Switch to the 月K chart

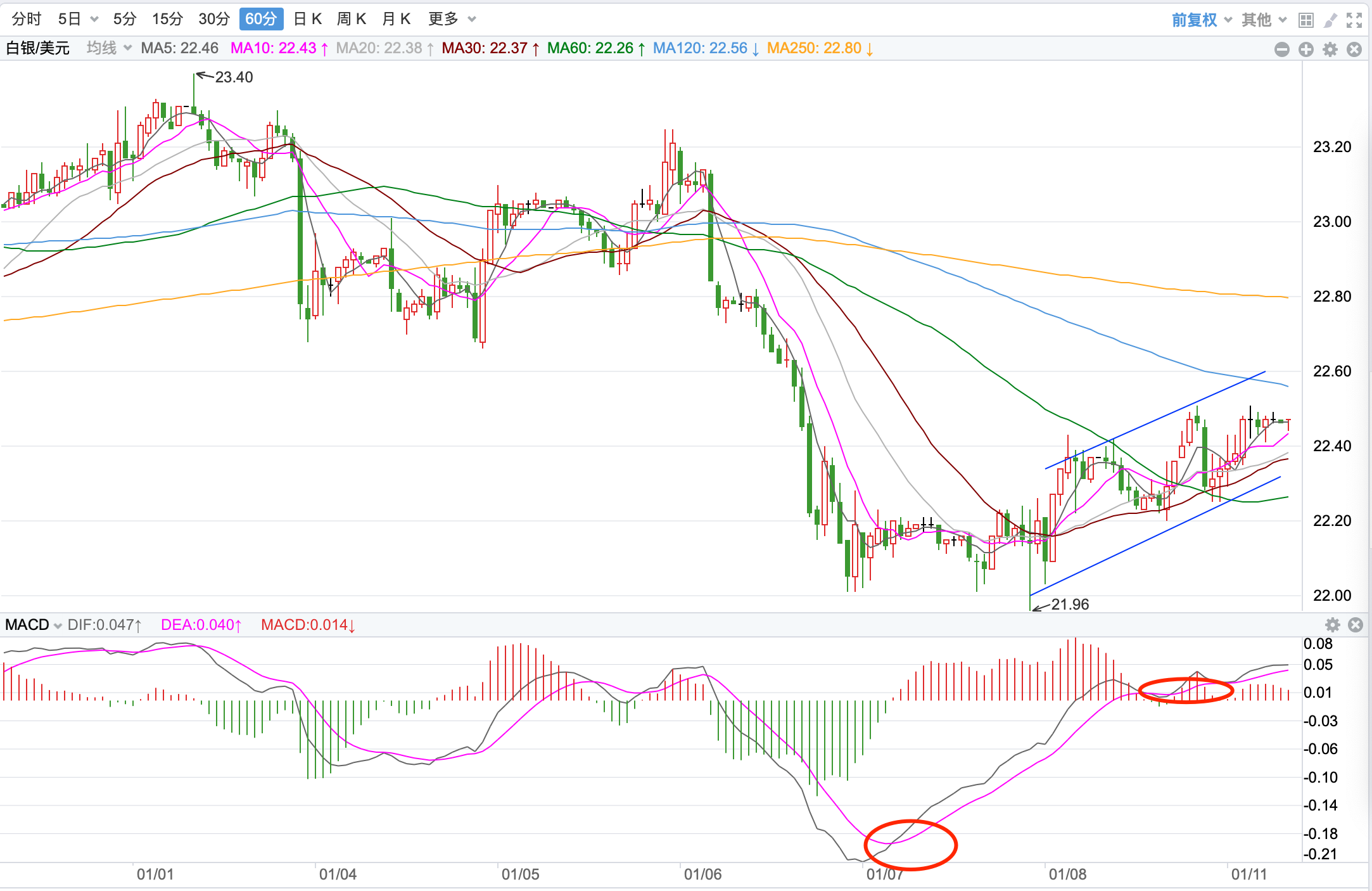(397, 19)
